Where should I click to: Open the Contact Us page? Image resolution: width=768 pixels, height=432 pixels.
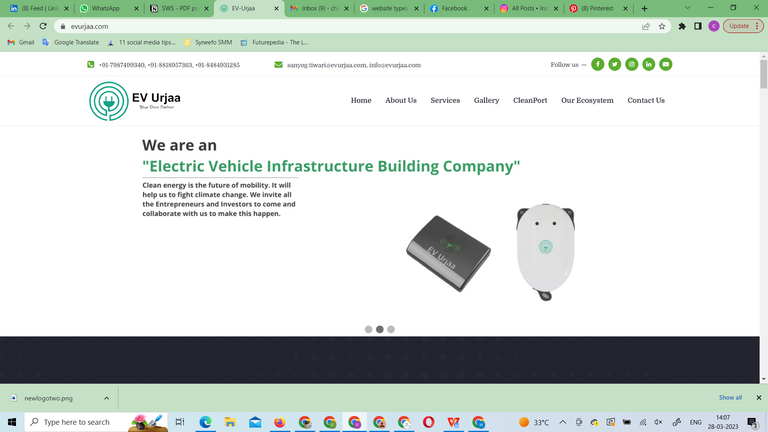tap(646, 100)
